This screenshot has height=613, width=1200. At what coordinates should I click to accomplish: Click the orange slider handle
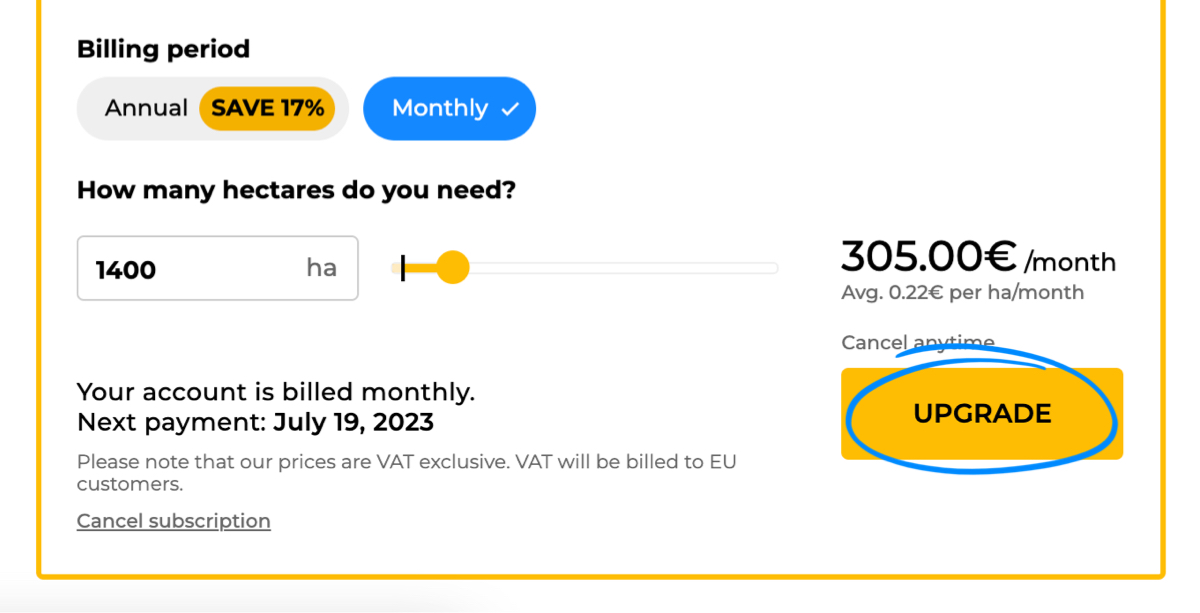[453, 267]
